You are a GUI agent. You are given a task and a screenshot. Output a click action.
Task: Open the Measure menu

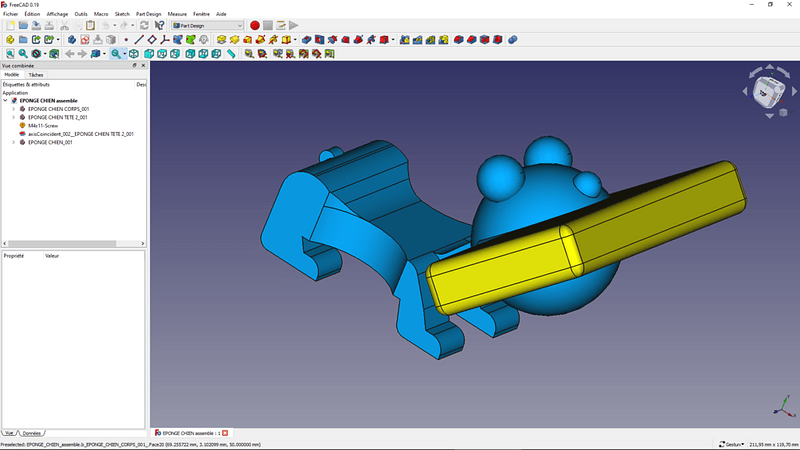[177, 14]
